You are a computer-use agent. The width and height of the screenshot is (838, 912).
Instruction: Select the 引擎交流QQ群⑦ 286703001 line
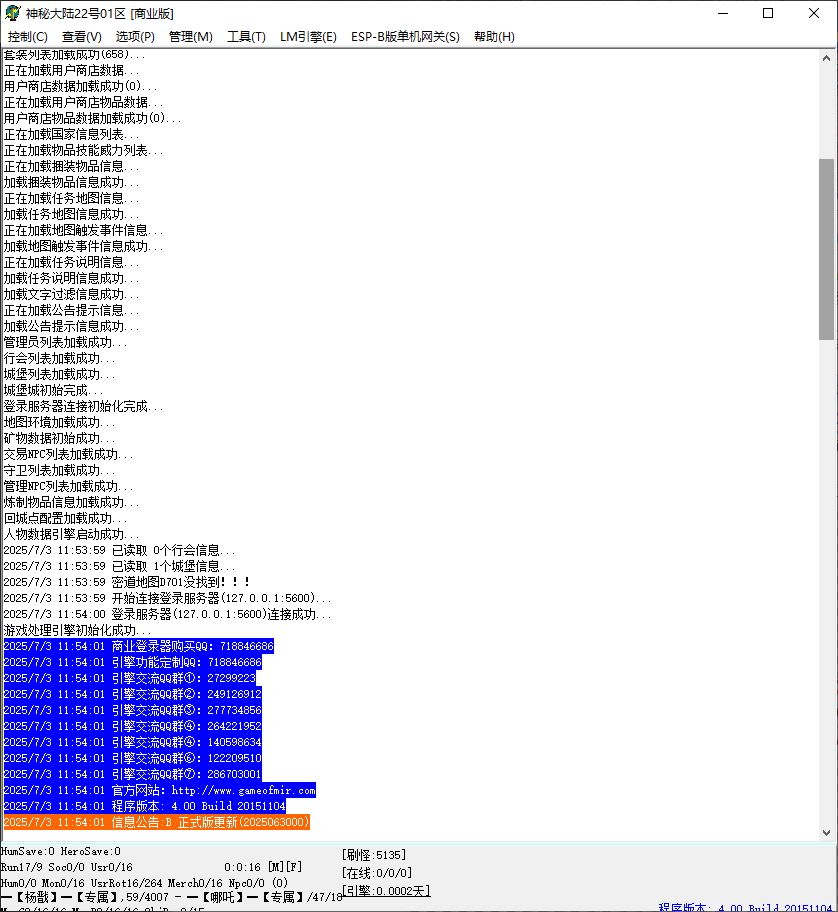pyautogui.click(x=133, y=774)
